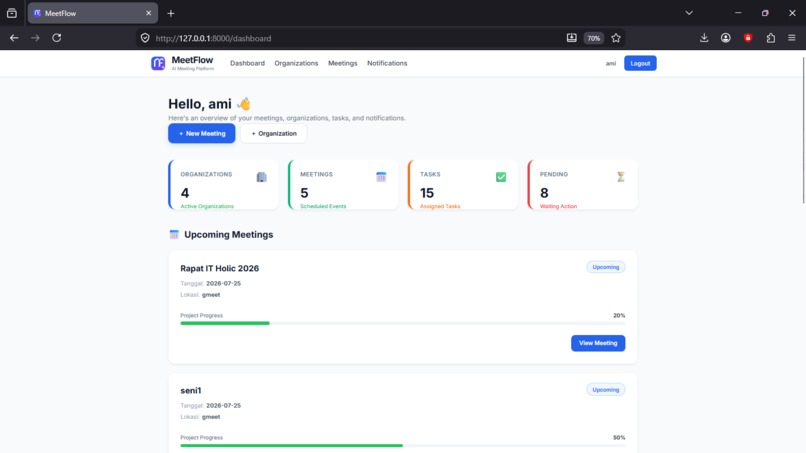This screenshot has width=806, height=453.
Task: Open the extensions puzzle icon
Action: coord(771,38)
